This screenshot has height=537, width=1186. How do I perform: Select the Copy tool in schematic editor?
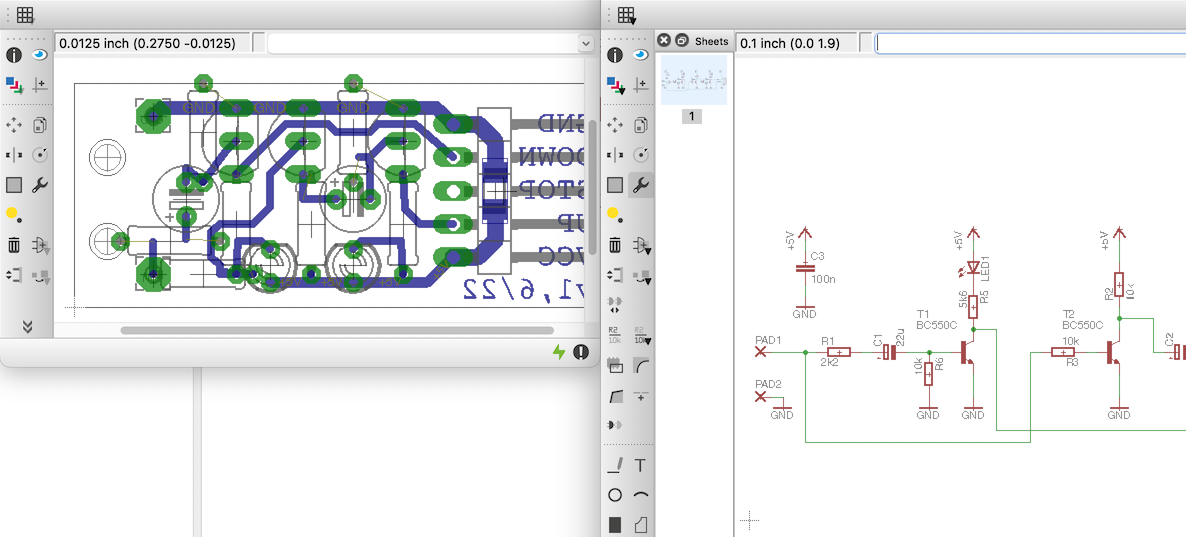640,125
